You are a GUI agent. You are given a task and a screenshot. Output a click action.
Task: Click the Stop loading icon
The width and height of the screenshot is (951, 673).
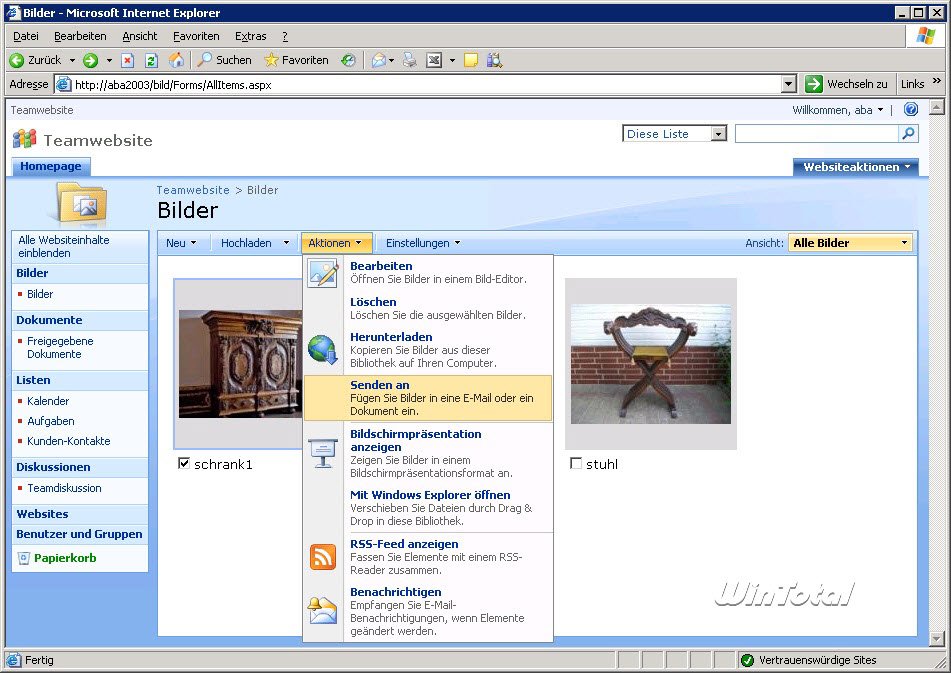coord(128,60)
